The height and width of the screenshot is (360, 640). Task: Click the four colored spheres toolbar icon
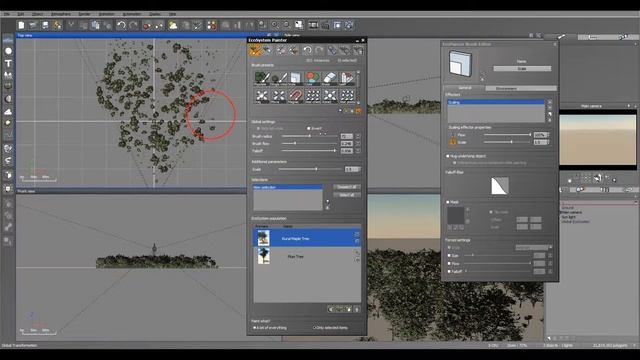211,25
